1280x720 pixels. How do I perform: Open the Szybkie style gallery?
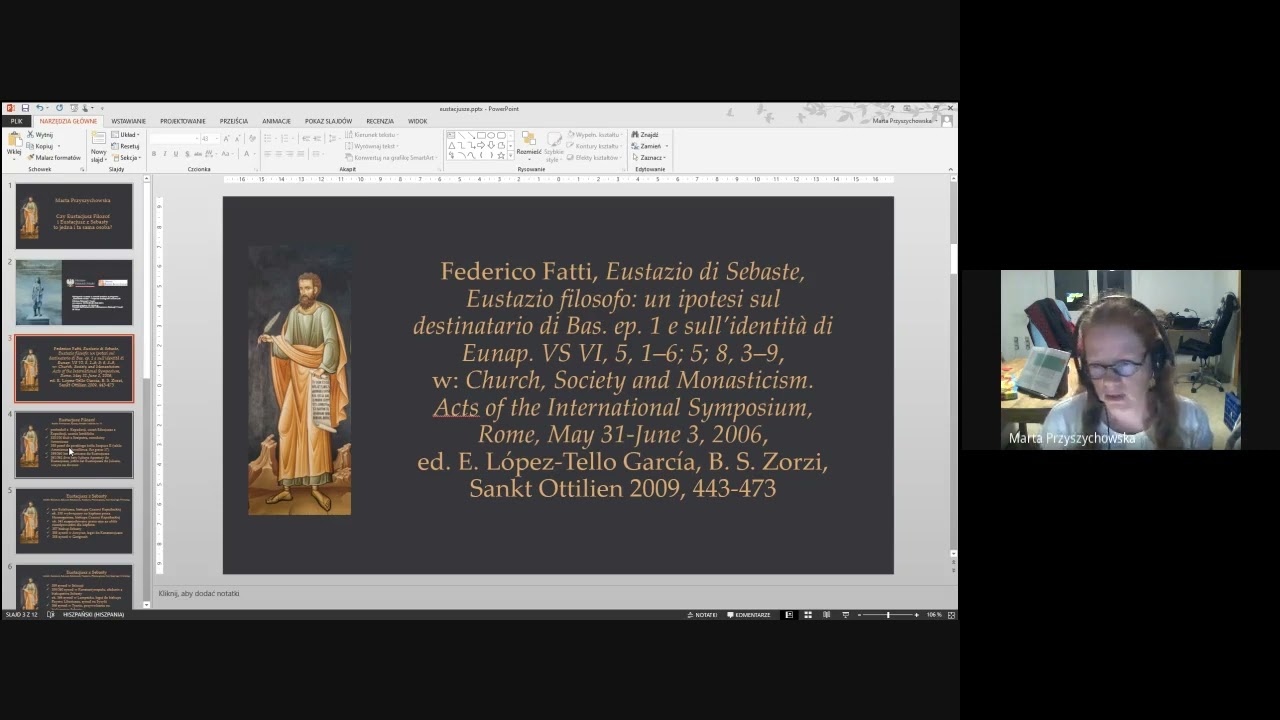(x=554, y=146)
